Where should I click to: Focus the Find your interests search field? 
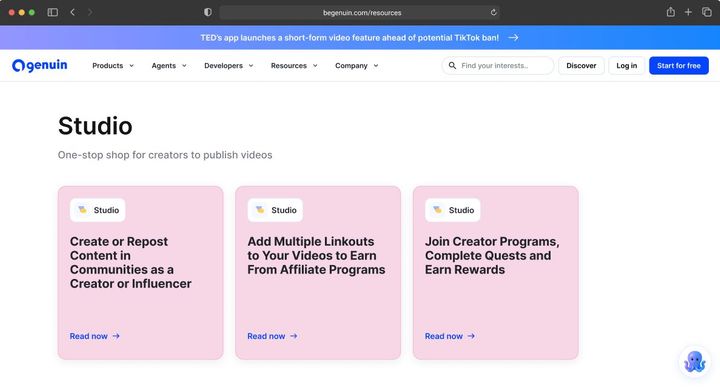[498, 66]
